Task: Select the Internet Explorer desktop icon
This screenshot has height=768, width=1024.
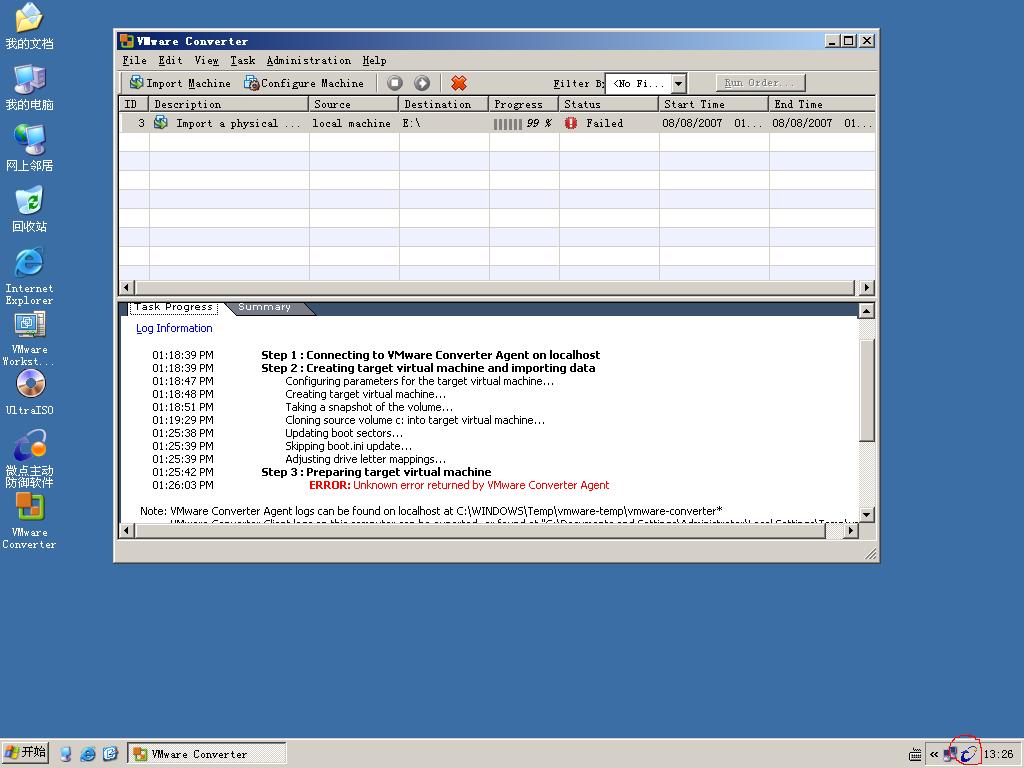Action: 29,276
